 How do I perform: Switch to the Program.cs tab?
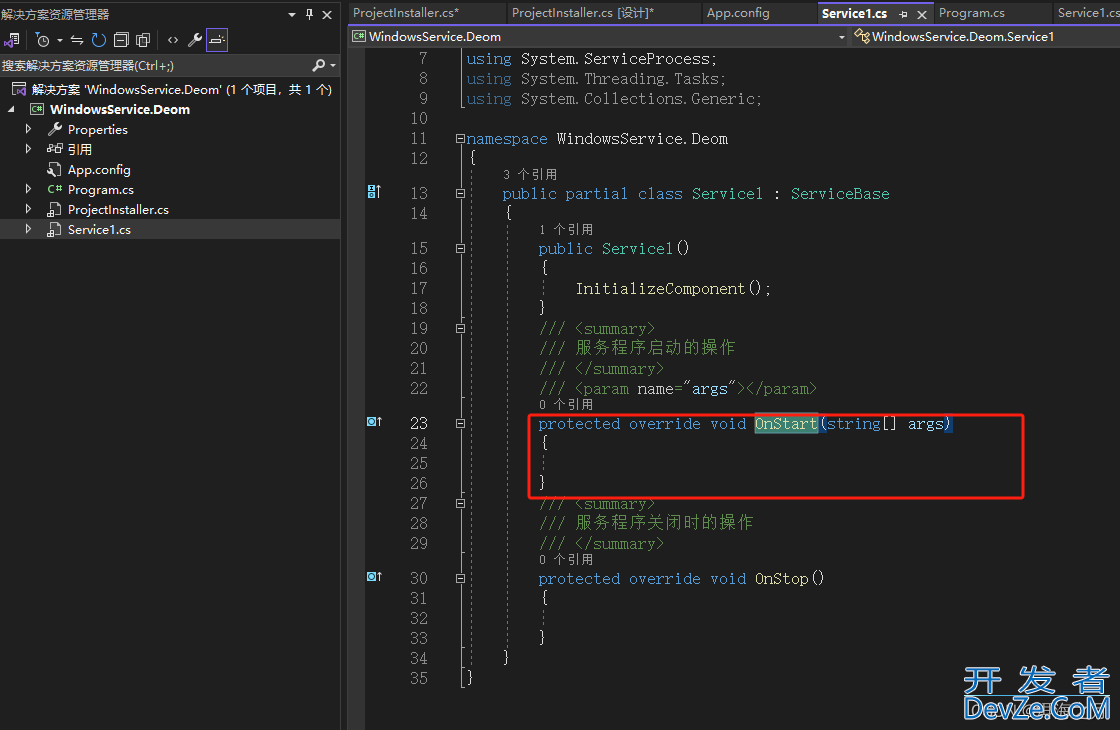pos(971,13)
